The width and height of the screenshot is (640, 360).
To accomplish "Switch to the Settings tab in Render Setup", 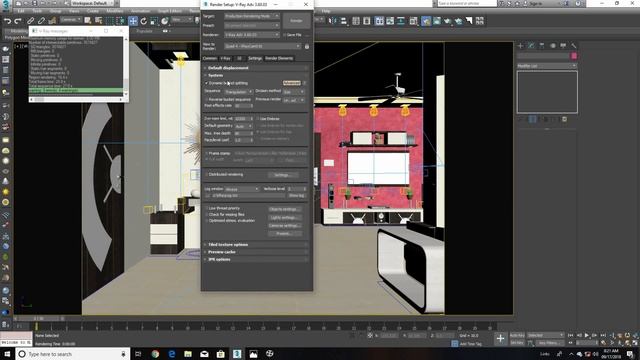I will click(x=255, y=58).
